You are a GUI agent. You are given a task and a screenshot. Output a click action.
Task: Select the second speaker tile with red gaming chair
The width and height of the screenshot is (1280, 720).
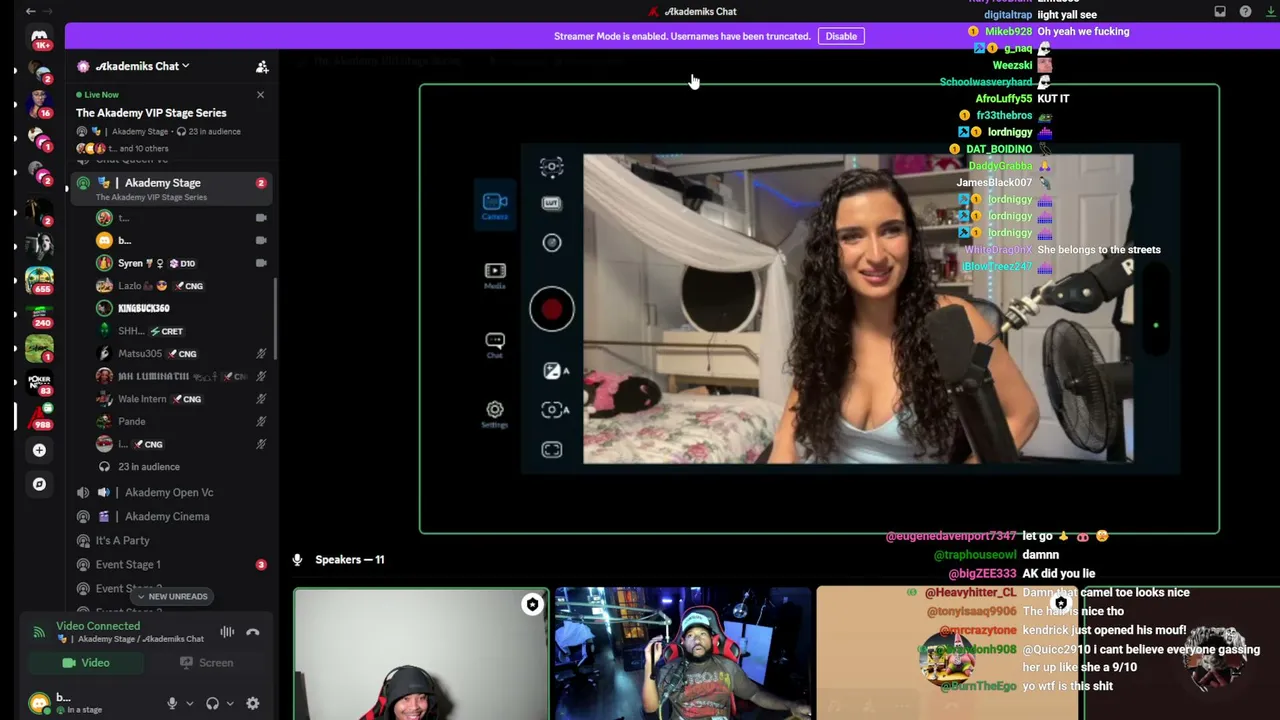click(683, 654)
